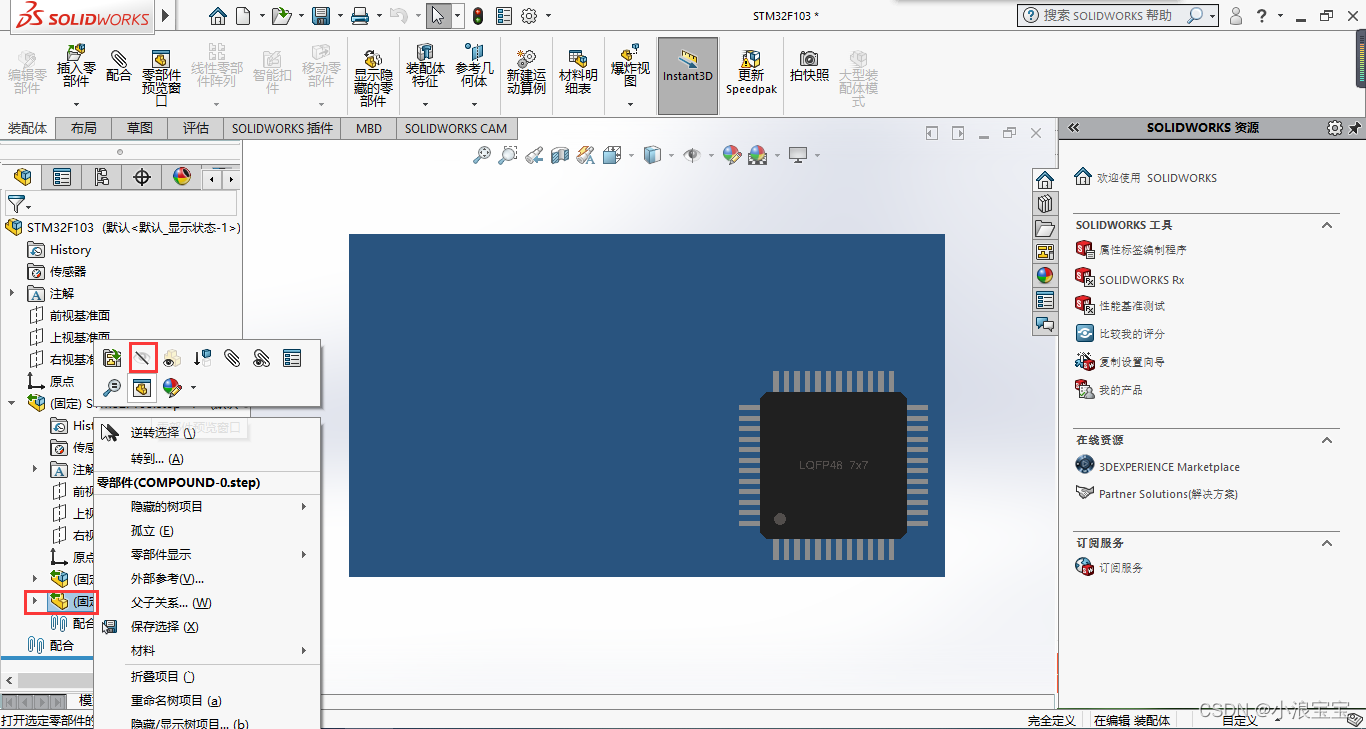Select 孤立 (E) from the context menu
1366x729 pixels.
[152, 530]
